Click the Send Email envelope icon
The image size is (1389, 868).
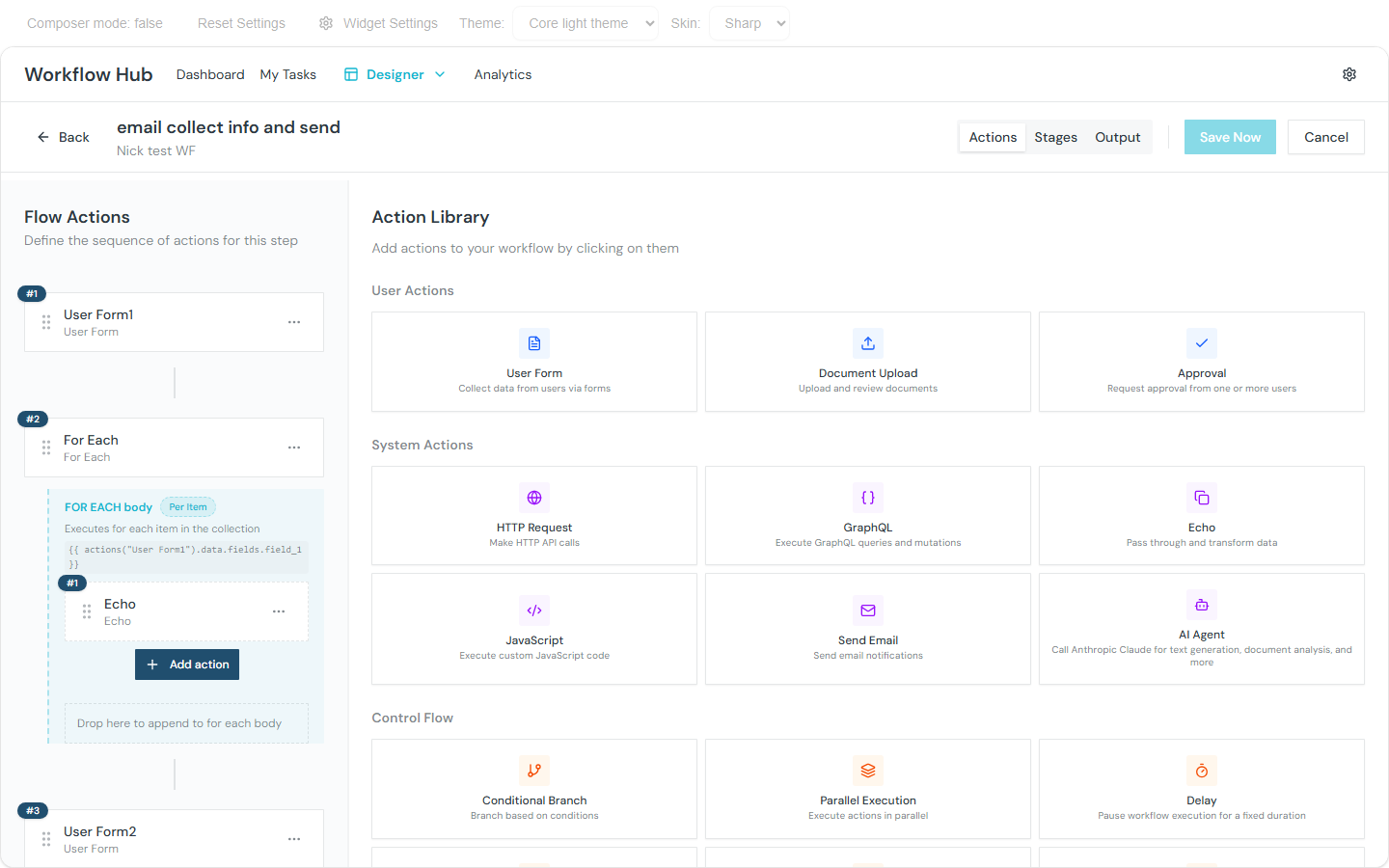868,610
